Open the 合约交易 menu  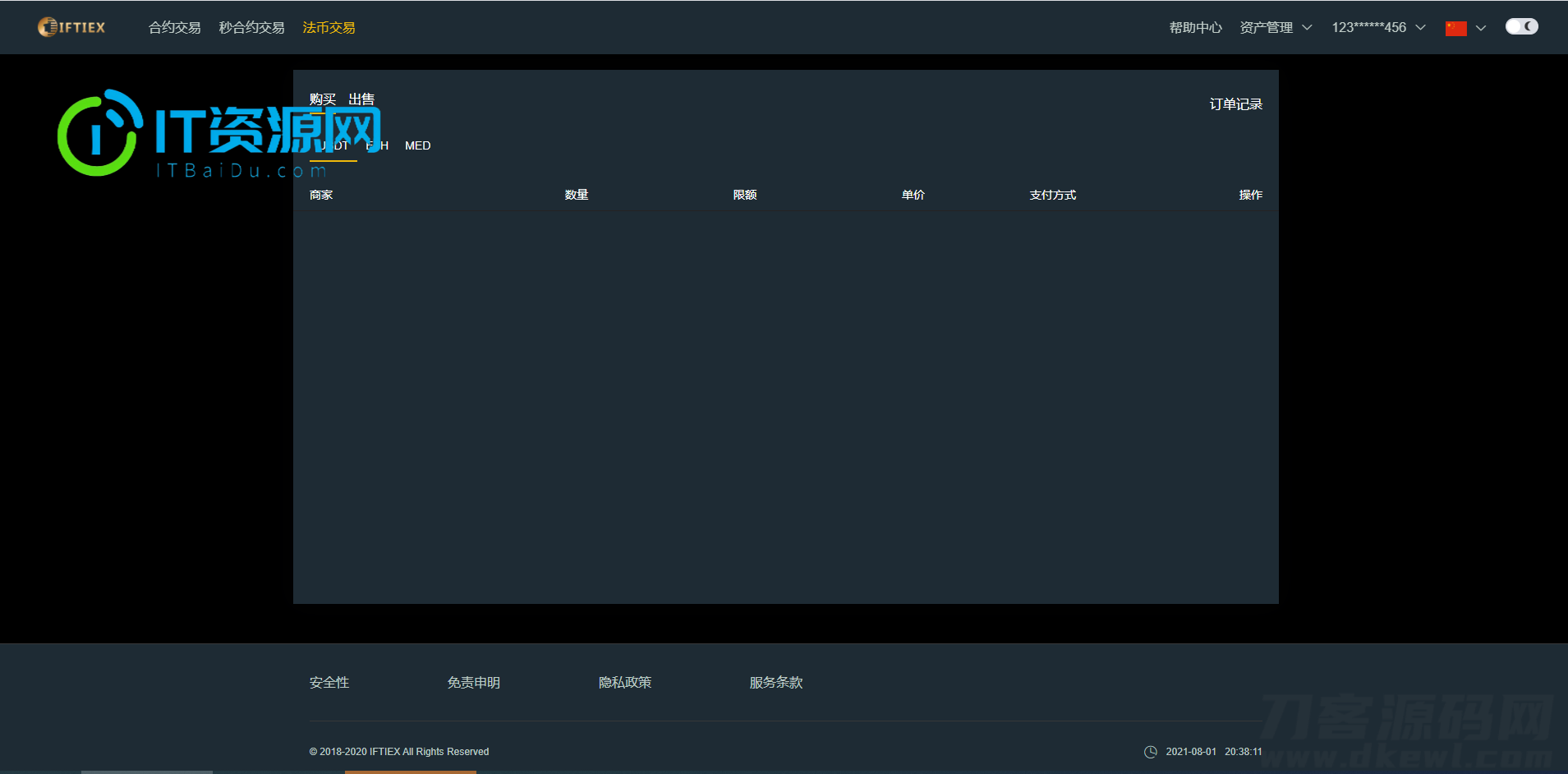pos(174,28)
